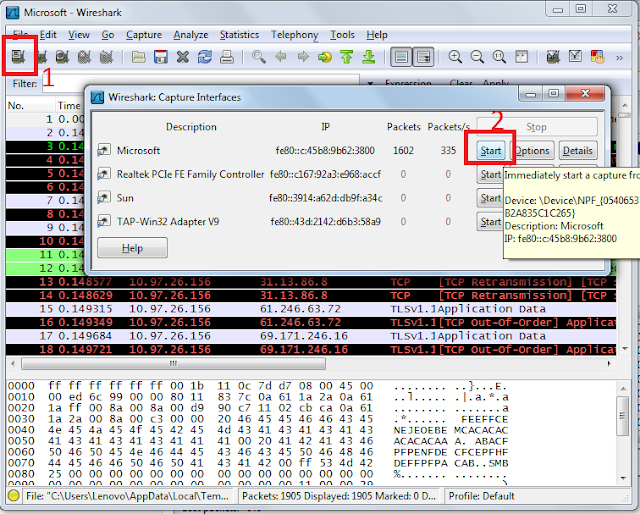Start capture on Sun interface
This screenshot has width=640, height=514.
coord(490,198)
